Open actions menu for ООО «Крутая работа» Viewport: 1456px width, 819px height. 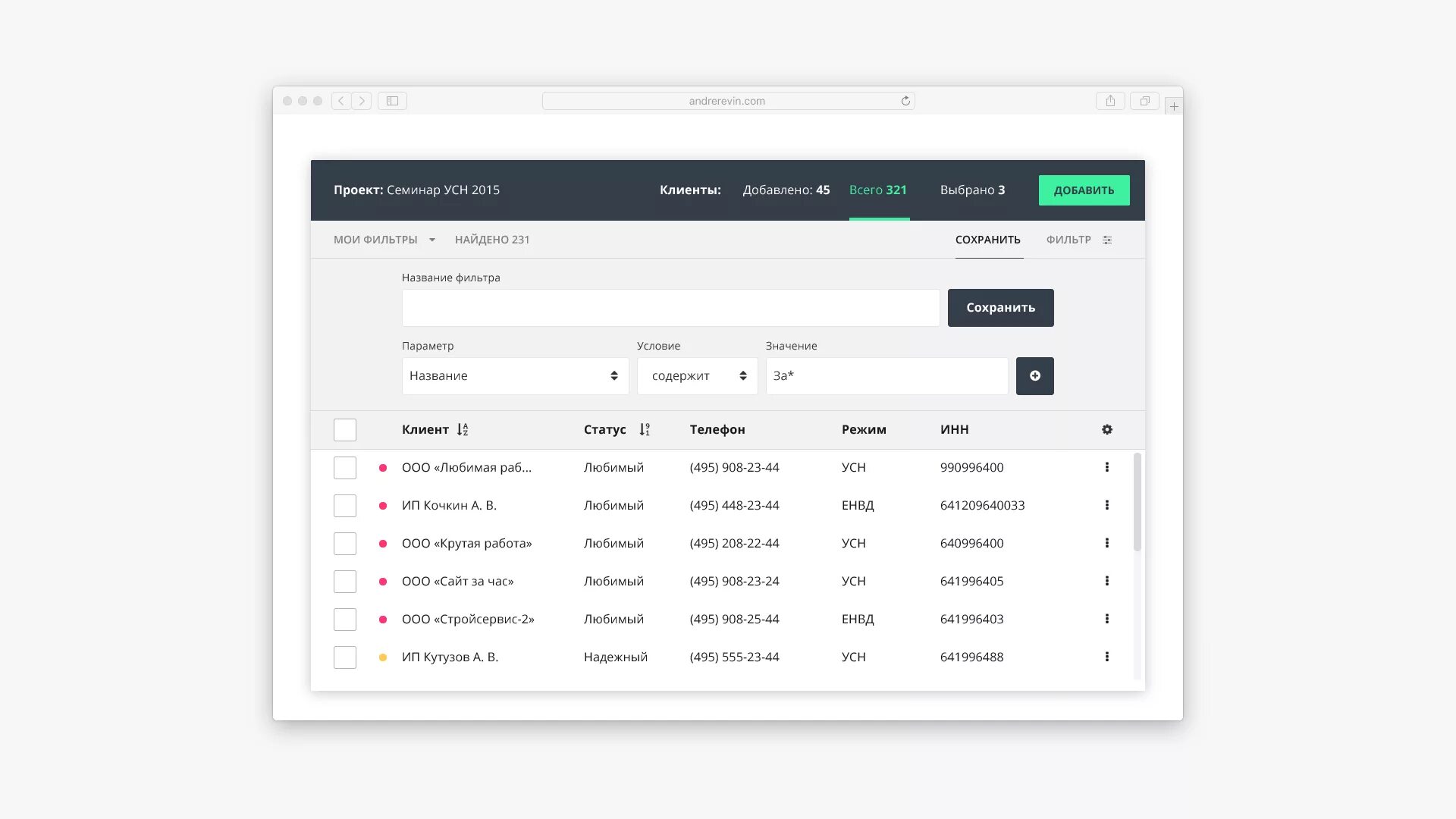point(1107,544)
